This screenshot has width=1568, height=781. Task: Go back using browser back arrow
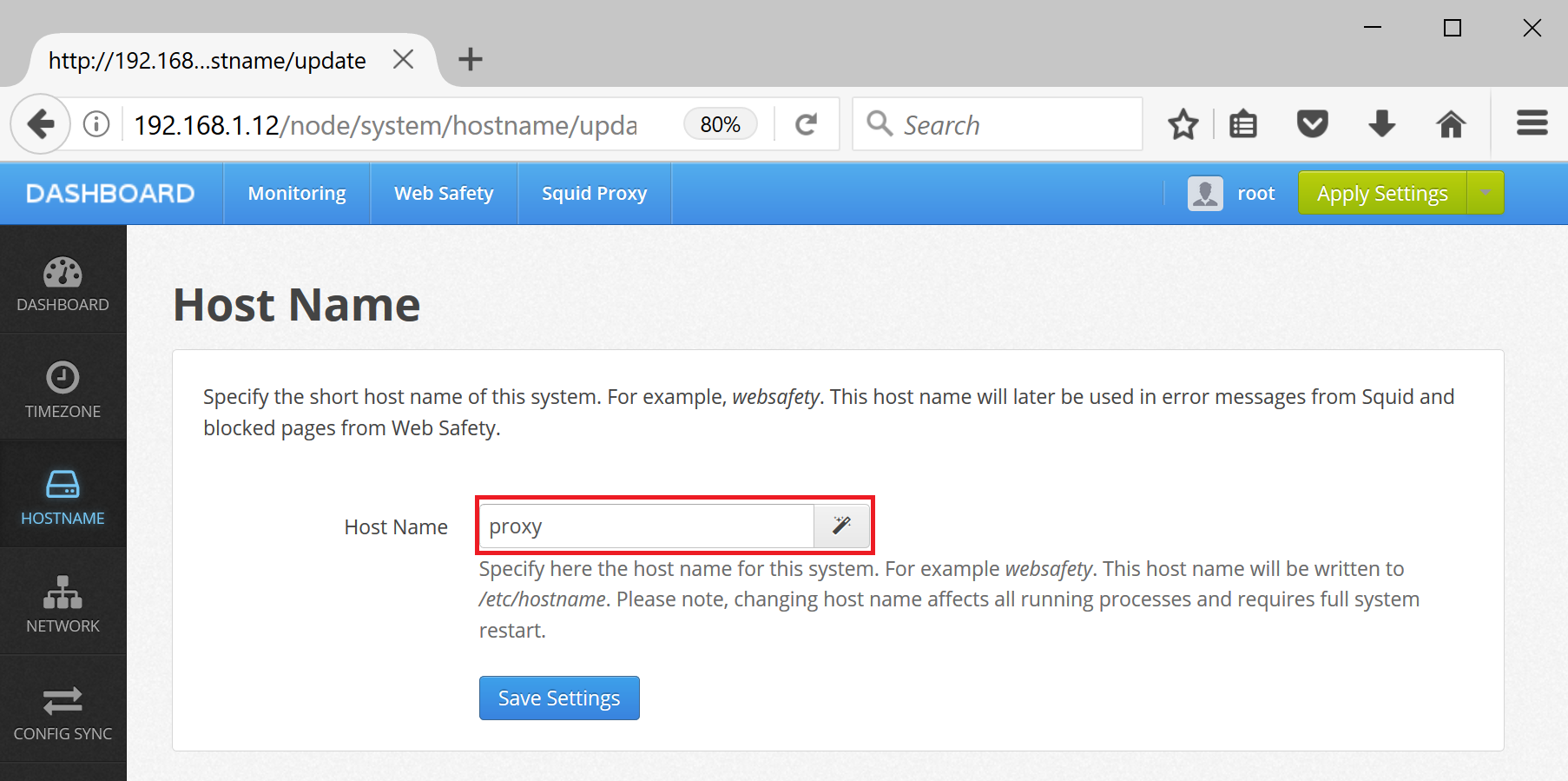click(x=41, y=124)
